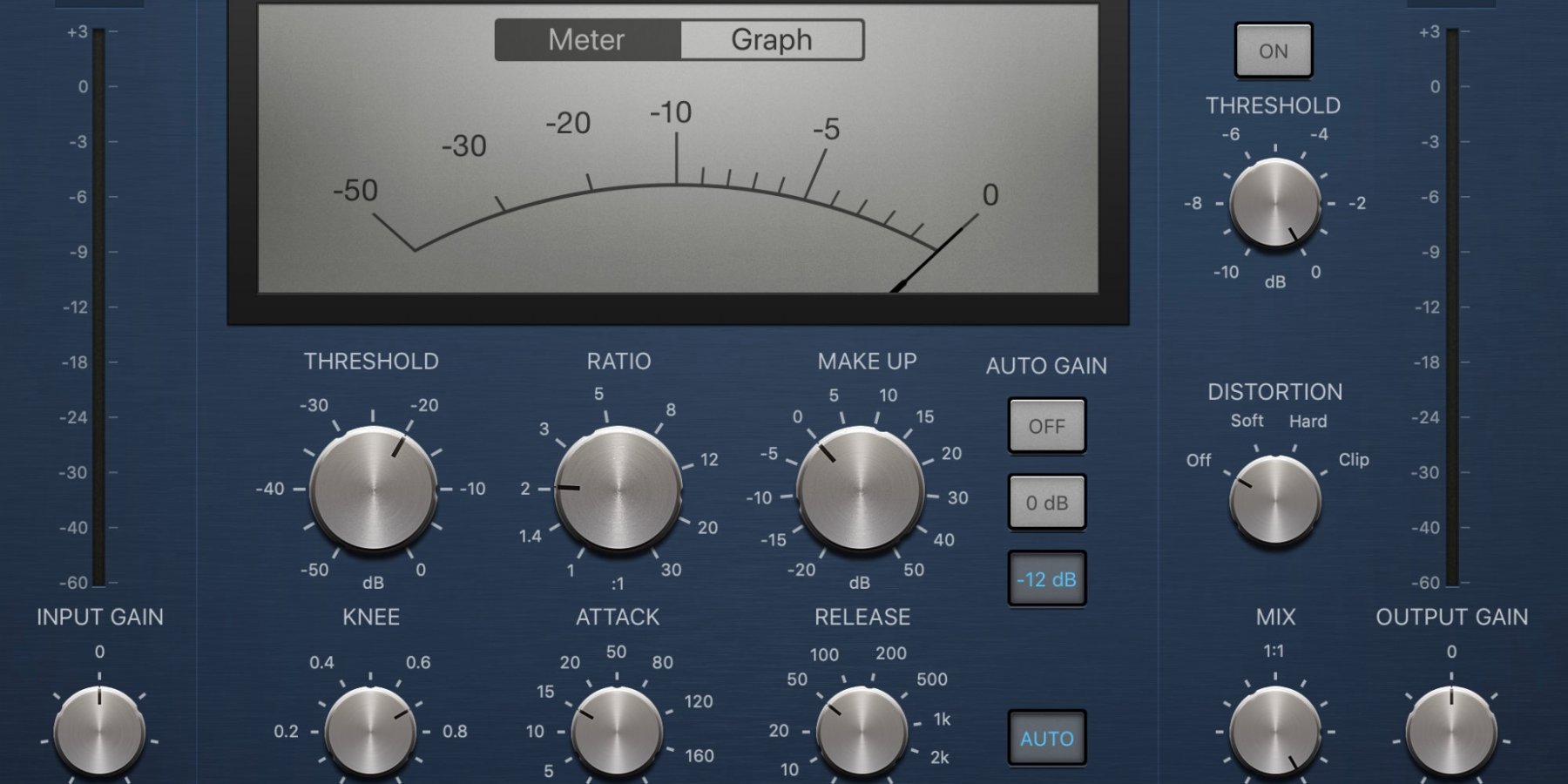
Task: Select the -12 dB auto gain button
Action: point(1046,579)
